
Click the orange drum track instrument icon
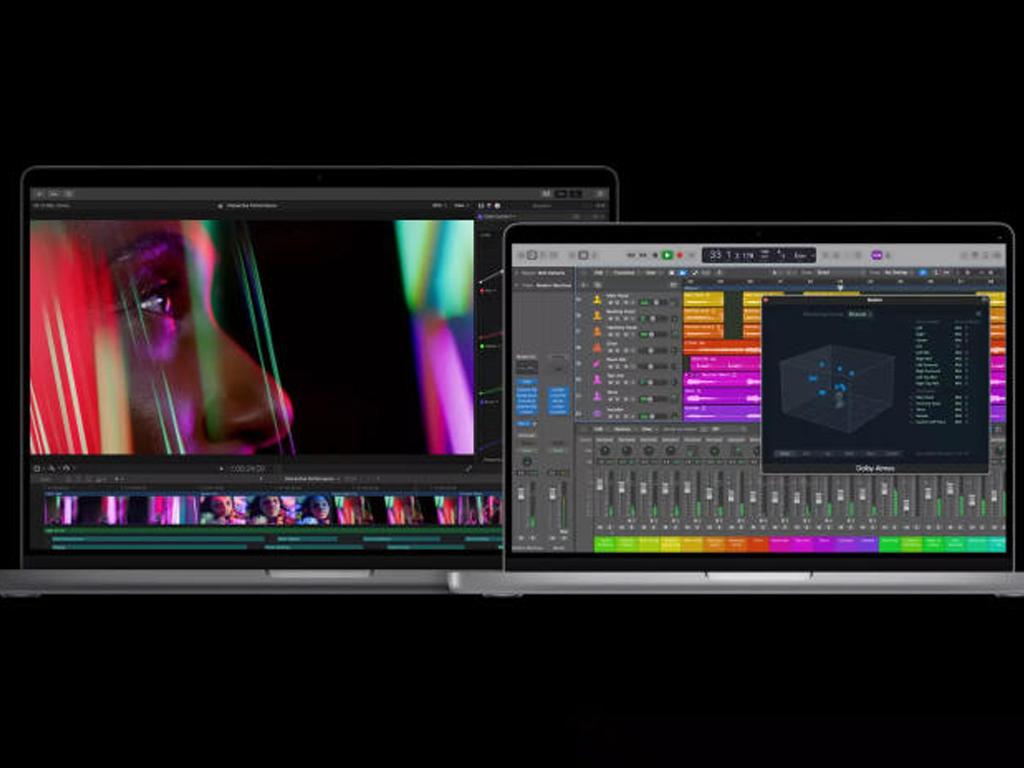597,344
